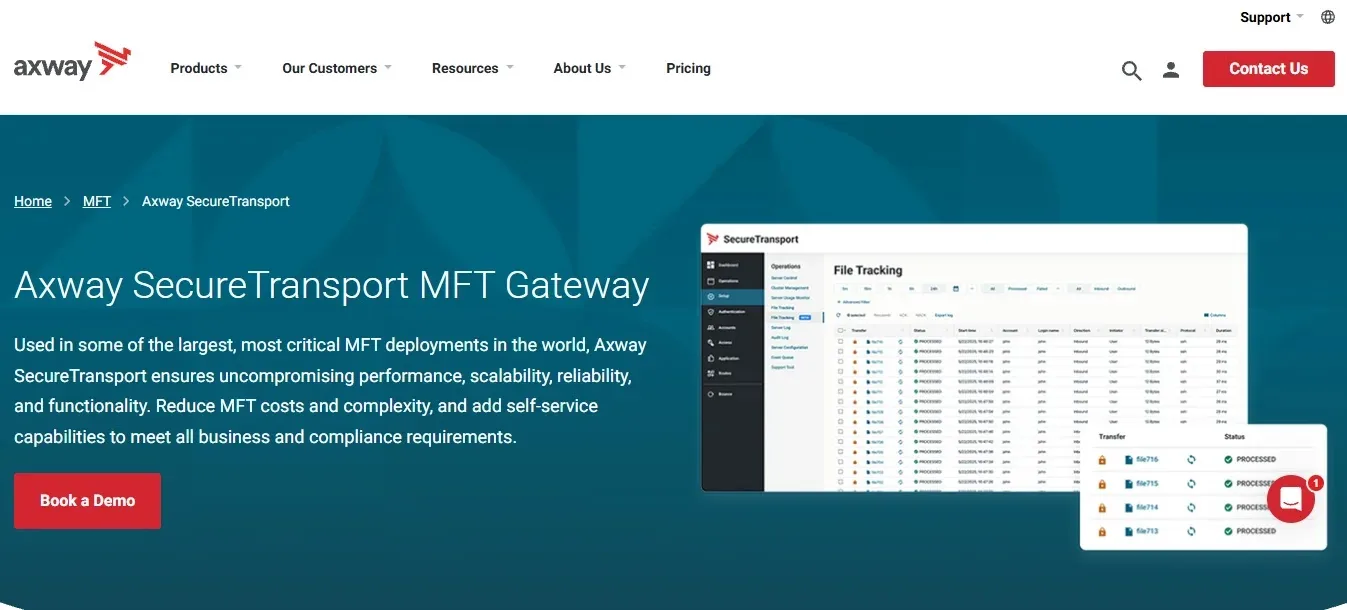Open the user account icon

pos(1171,70)
